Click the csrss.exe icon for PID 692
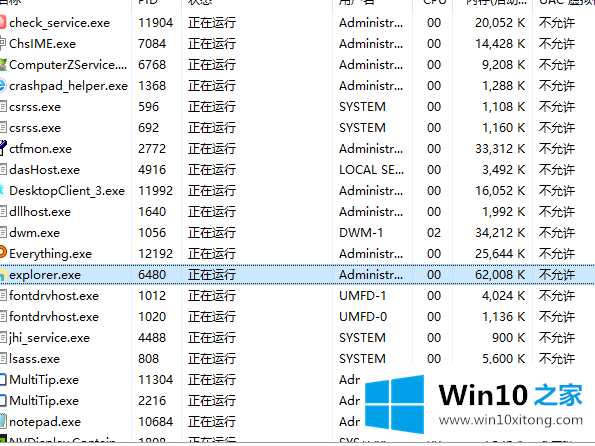The image size is (595, 446). 3,128
